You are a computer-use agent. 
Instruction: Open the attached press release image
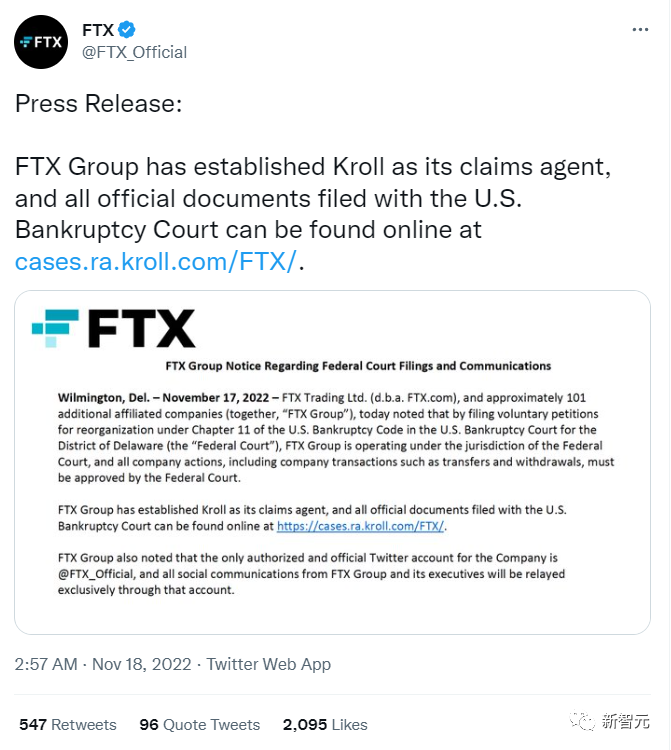click(332, 462)
